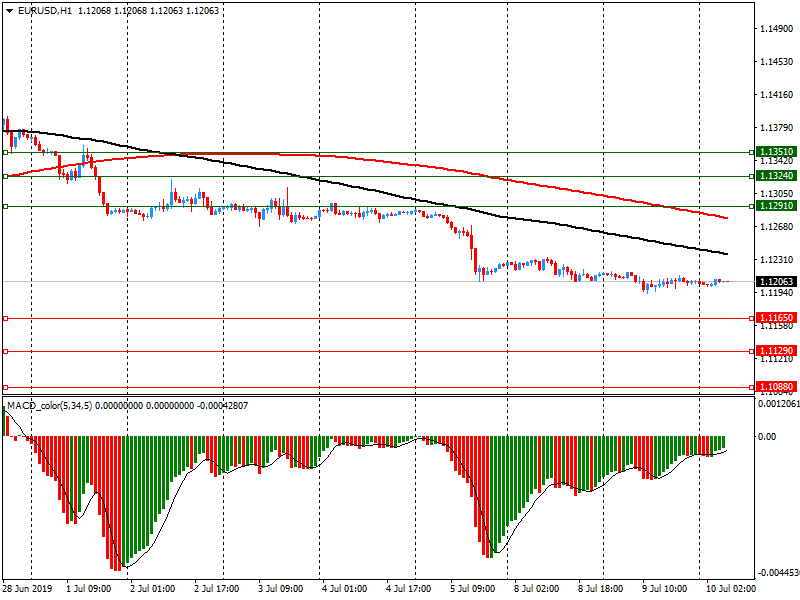The image size is (800, 600).
Task: Click the 5 Jul 09:00 time axis label
Action: 472,588
